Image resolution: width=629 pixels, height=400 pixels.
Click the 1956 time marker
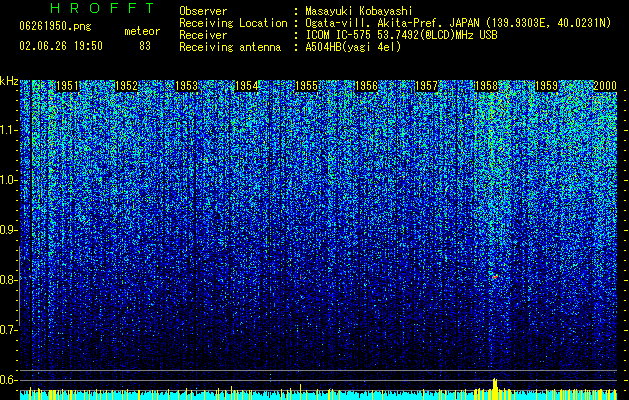tap(366, 86)
